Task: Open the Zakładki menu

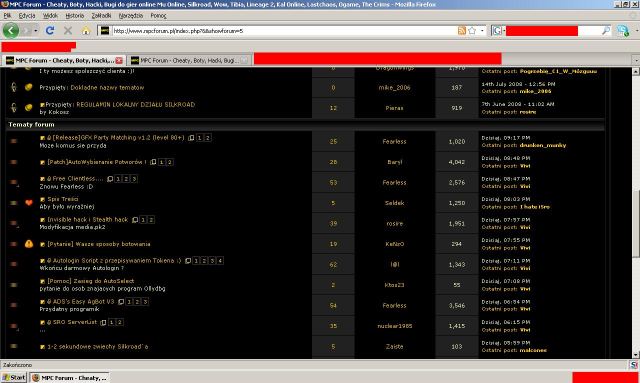Action: [x=101, y=16]
